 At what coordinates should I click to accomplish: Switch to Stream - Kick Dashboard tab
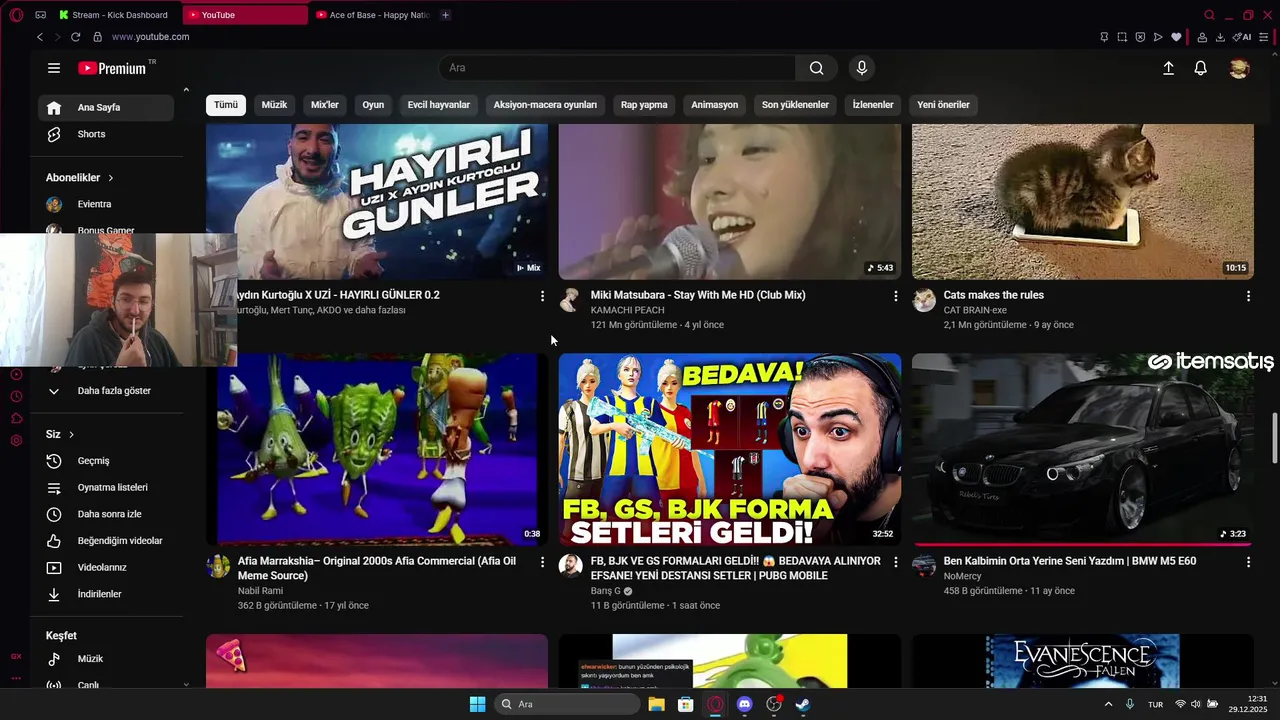[x=117, y=15]
